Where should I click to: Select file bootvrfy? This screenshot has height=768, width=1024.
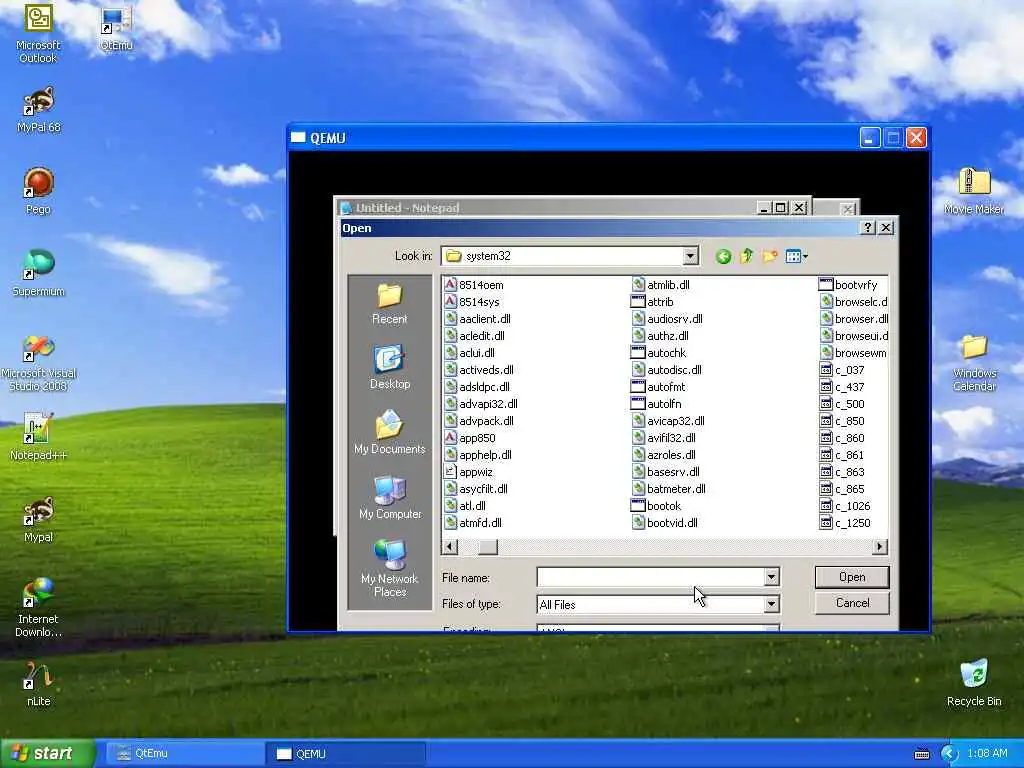coord(848,285)
